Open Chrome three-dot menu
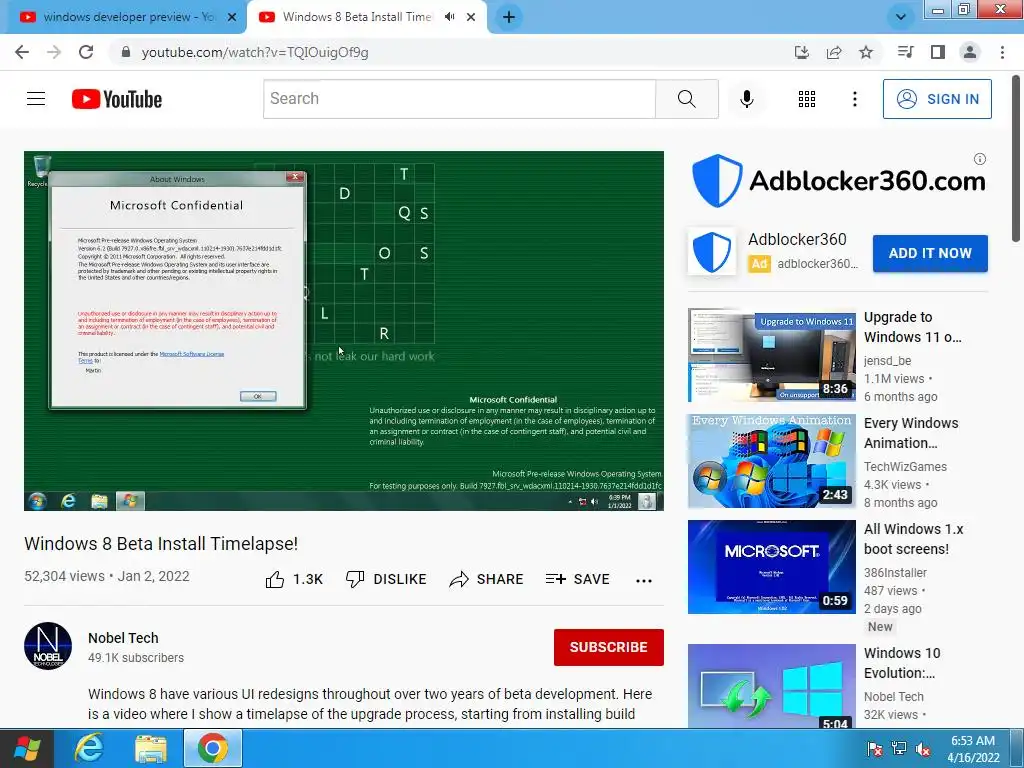This screenshot has height=768, width=1024. click(x=1002, y=52)
